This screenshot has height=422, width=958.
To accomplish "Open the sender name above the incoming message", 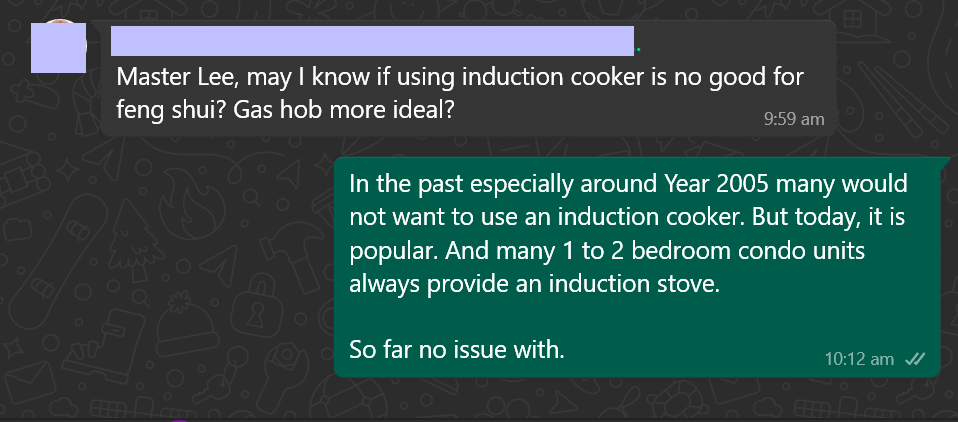I will (372, 41).
